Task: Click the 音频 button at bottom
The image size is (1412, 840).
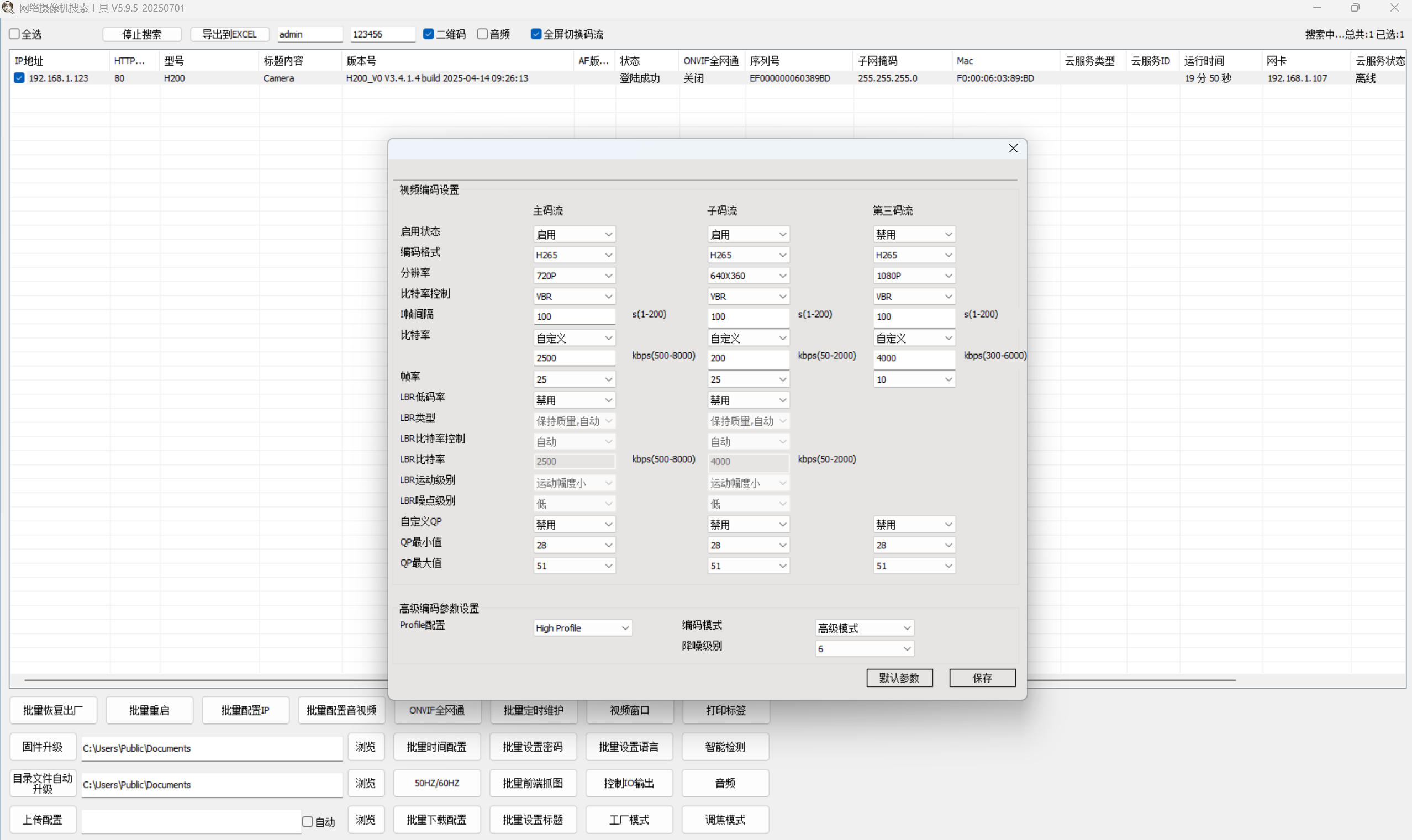Action: (x=725, y=783)
